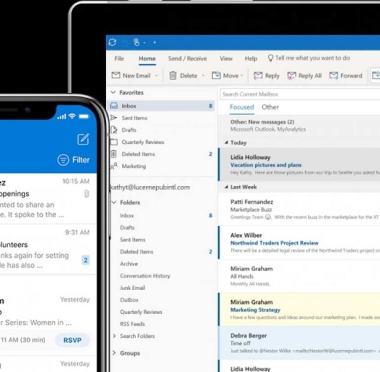This screenshot has height=372, width=380.
Task: Collapse the Favorites section
Action: click(x=113, y=92)
